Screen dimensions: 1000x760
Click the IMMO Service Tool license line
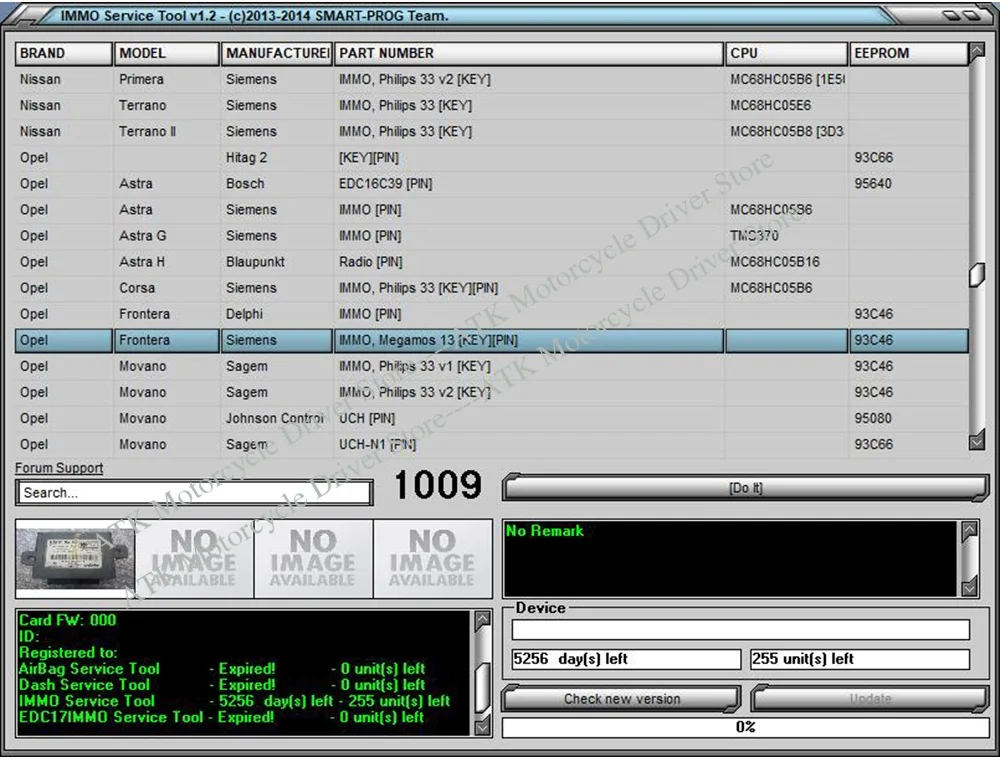pyautogui.click(x=235, y=701)
